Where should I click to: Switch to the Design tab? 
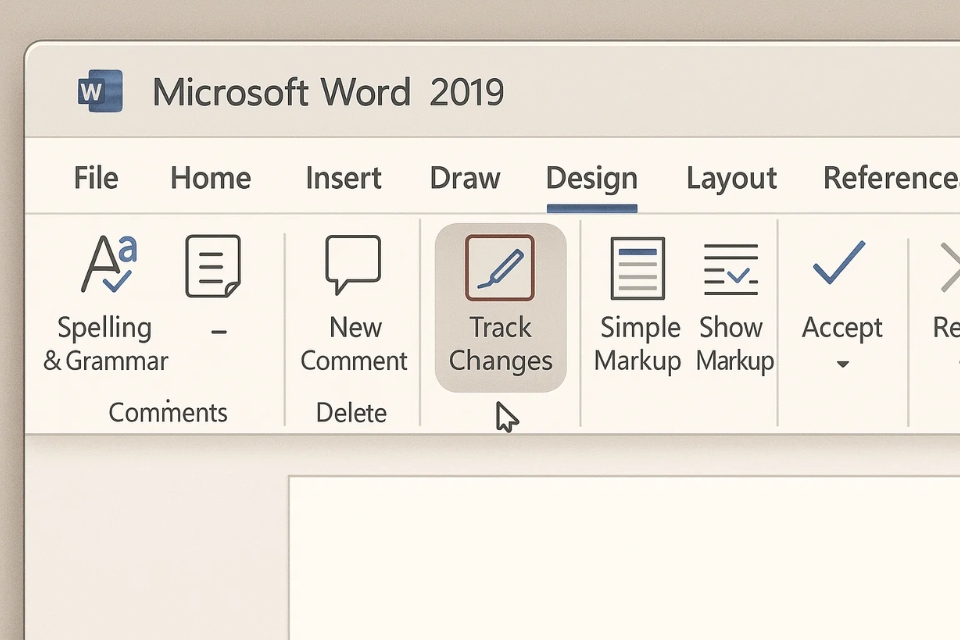(591, 178)
